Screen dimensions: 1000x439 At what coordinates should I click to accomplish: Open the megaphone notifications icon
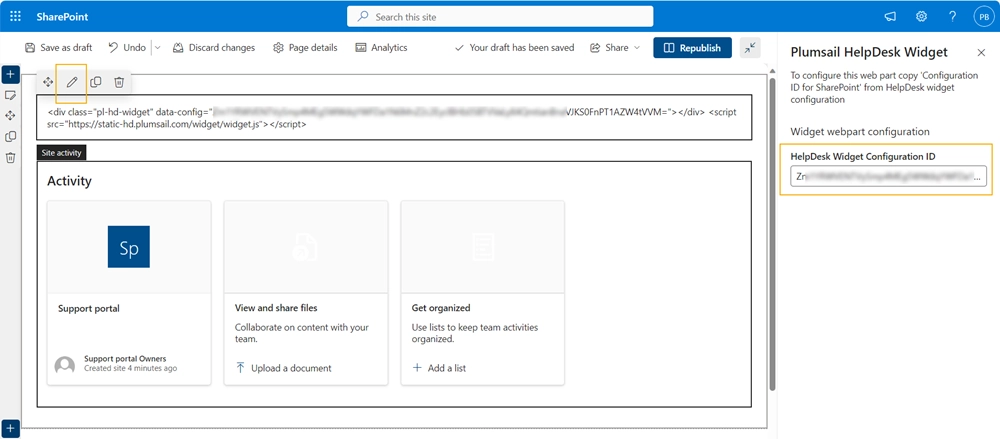(890, 17)
